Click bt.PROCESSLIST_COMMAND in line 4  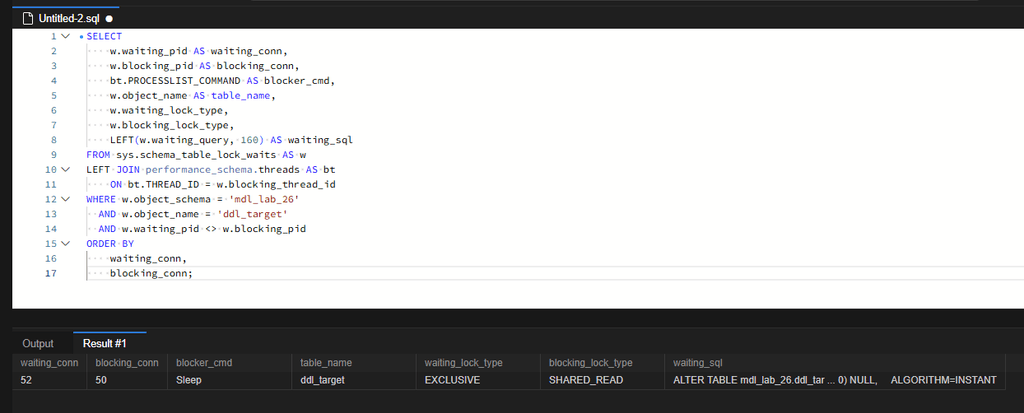pos(175,81)
